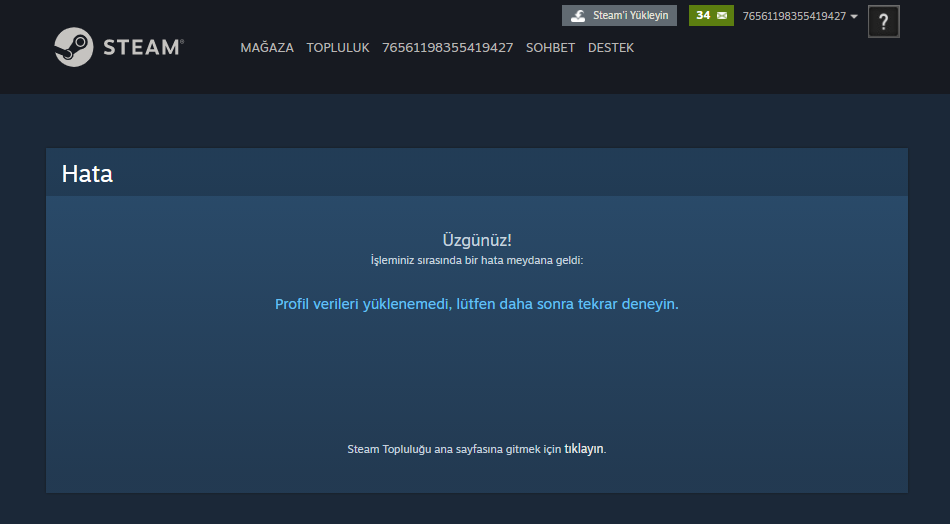Viewport: 950px width, 524px height.
Task: Open the DESTEK support page
Action: coord(611,48)
